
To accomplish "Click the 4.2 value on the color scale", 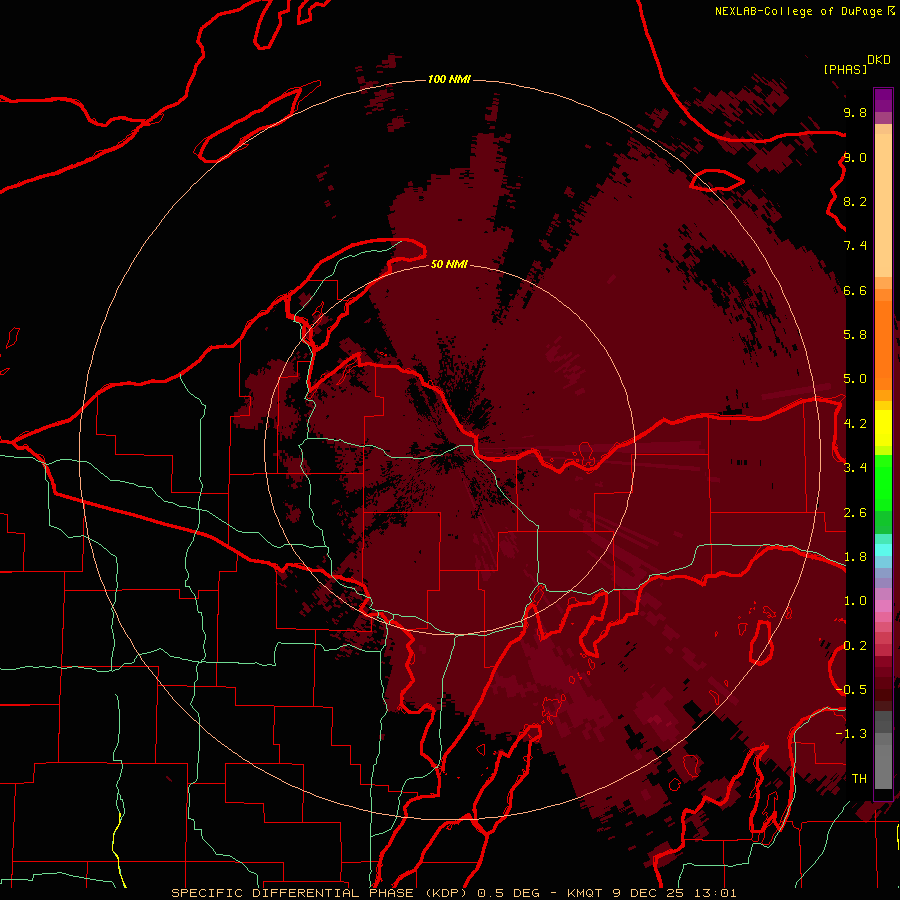I will pos(855,423).
